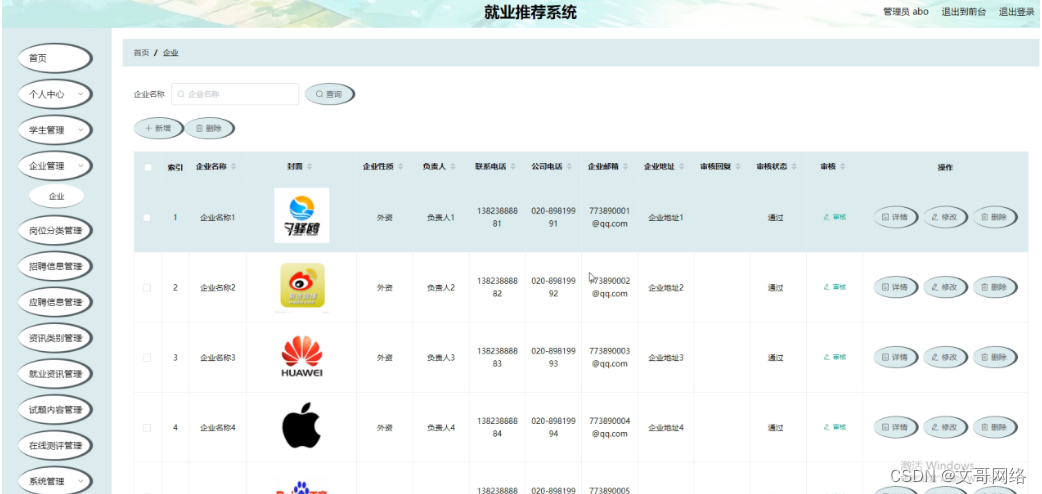1042x494 pixels.
Task: Click the email cell 773890001@qq.com
Action: pyautogui.click(x=609, y=217)
